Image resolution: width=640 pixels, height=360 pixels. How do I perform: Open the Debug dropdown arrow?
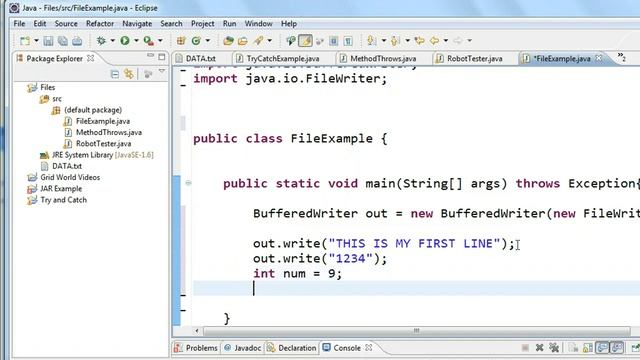click(x=112, y=40)
